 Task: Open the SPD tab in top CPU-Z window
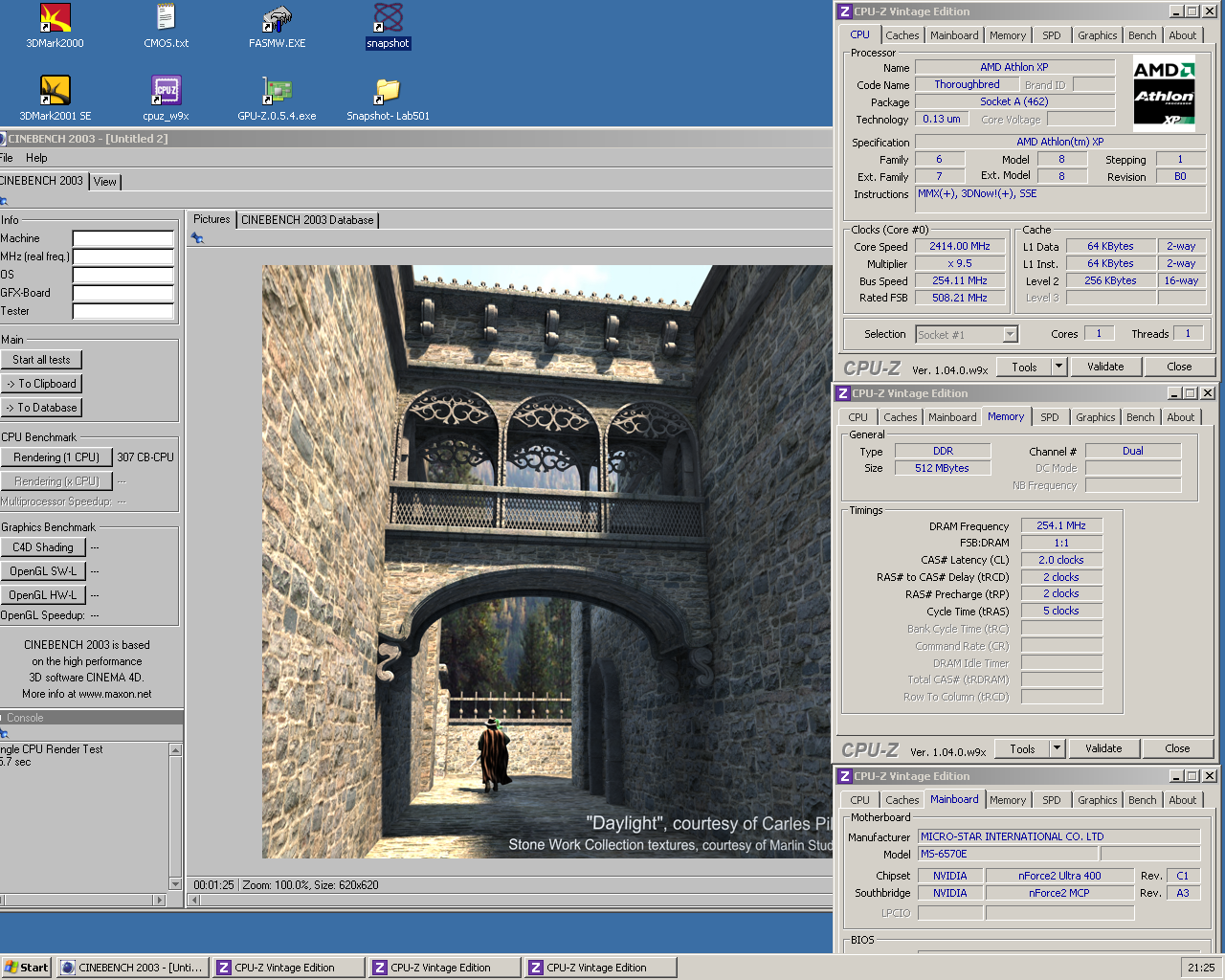[x=1051, y=35]
